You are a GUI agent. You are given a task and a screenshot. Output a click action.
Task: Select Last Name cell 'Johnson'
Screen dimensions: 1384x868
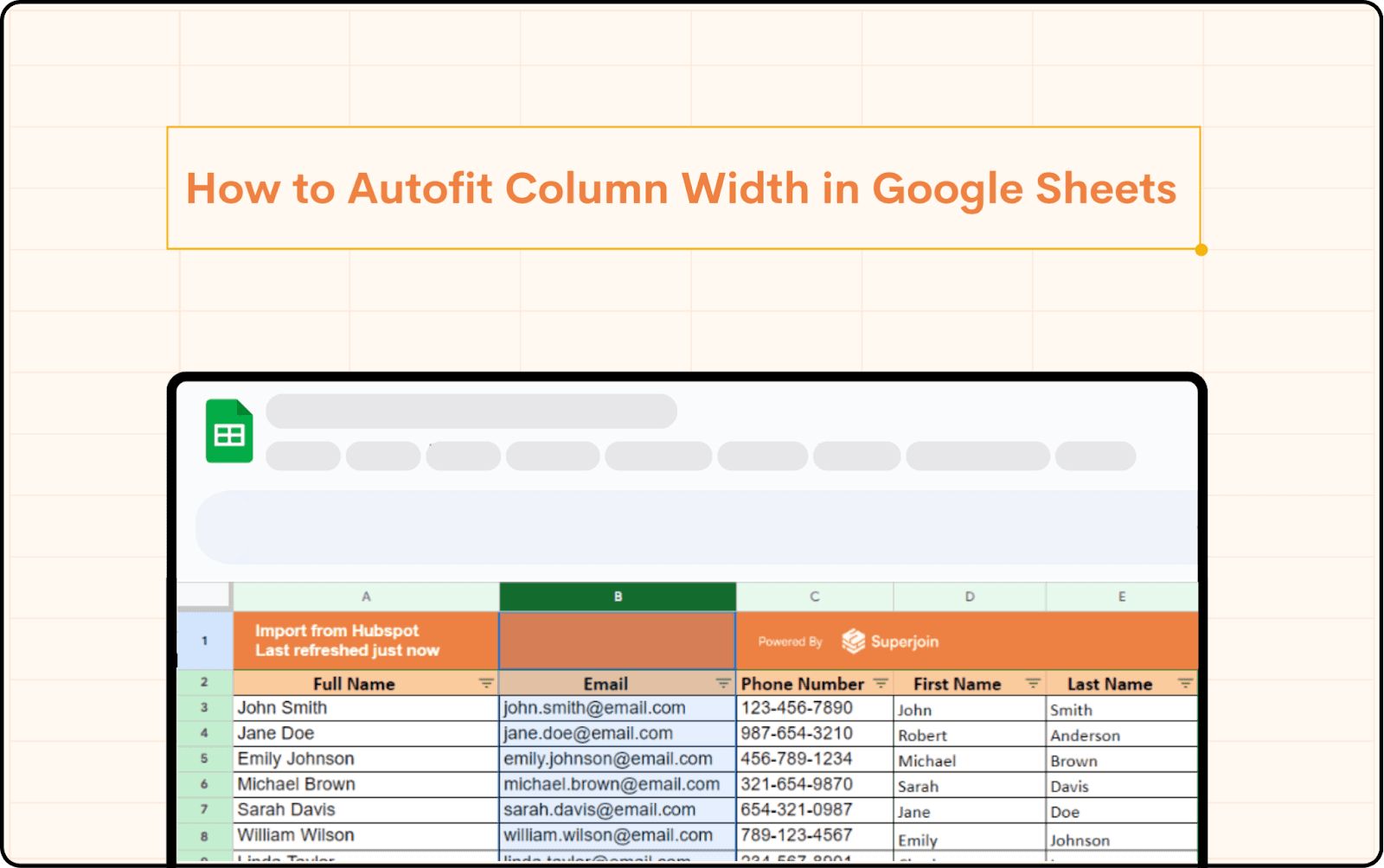pos(1122,838)
